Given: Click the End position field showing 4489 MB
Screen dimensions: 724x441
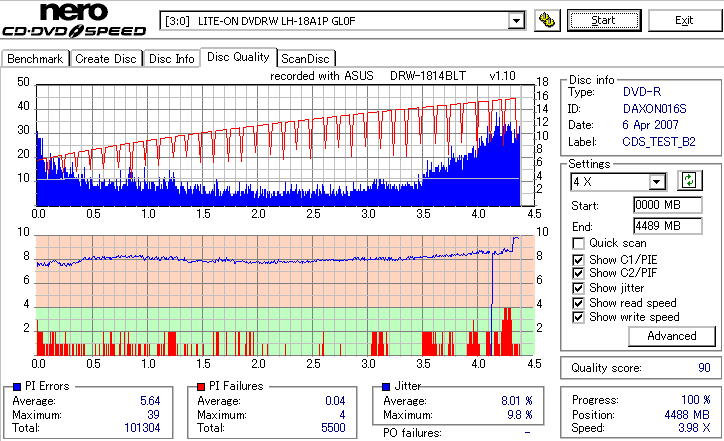Looking at the screenshot, I should pos(668,226).
